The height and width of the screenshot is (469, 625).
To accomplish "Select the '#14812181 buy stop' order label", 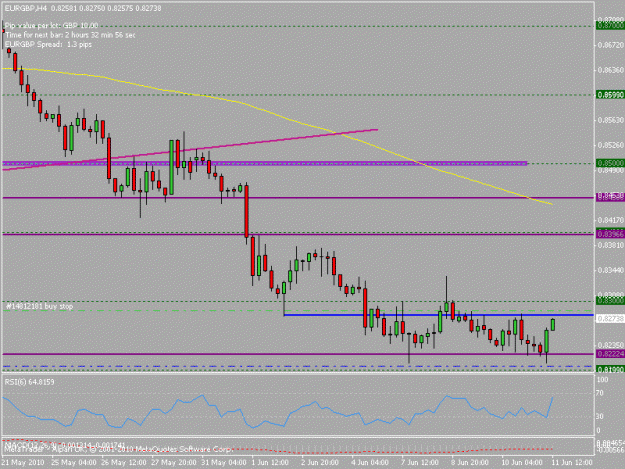I will pyautogui.click(x=39, y=306).
